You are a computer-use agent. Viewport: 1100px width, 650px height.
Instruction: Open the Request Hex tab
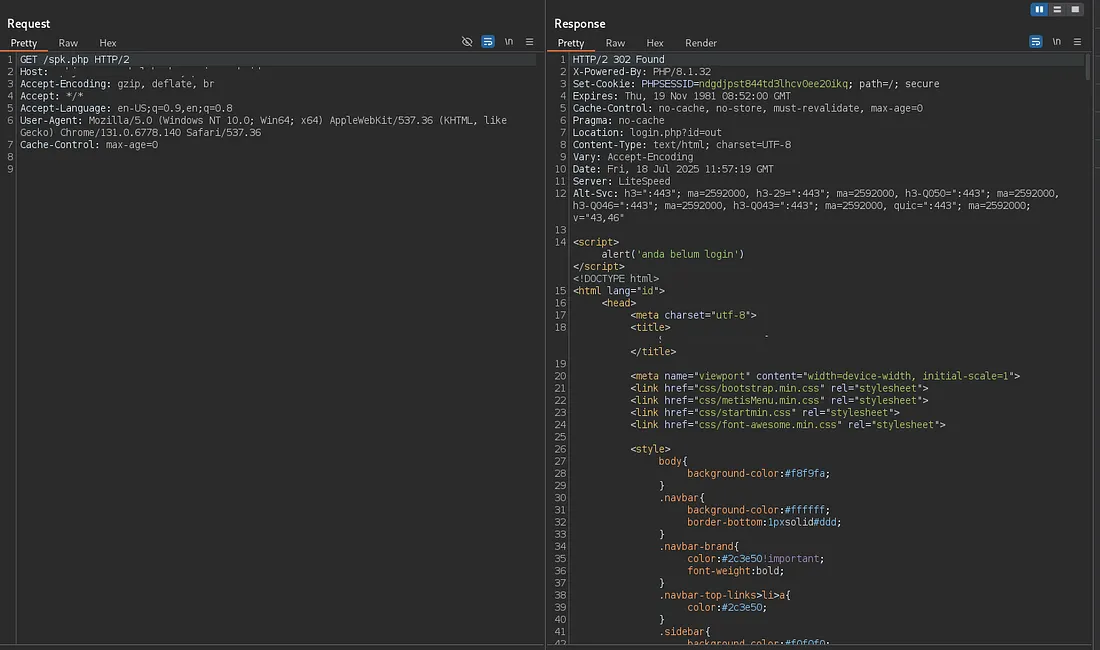(x=108, y=43)
